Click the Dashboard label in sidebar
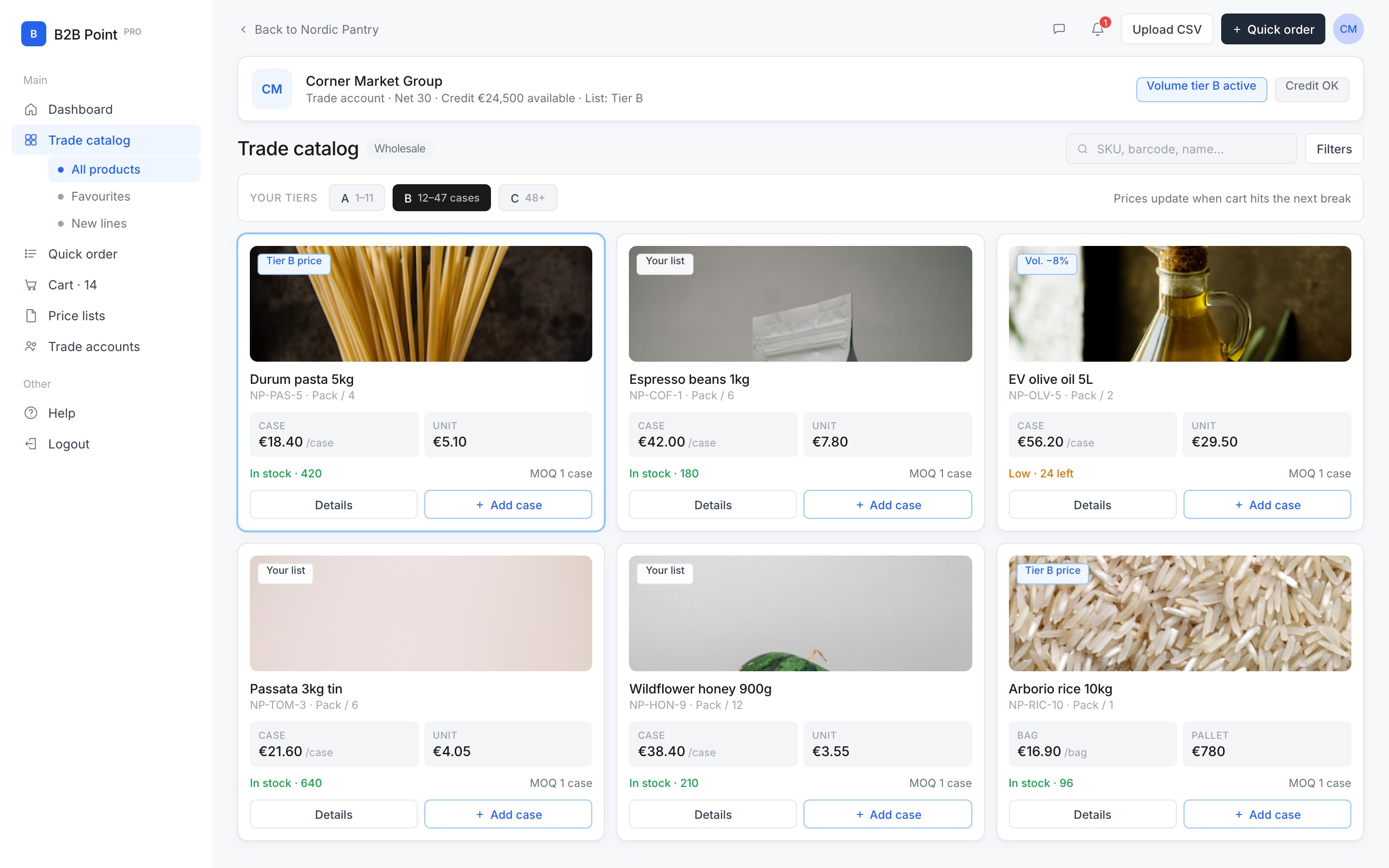The width and height of the screenshot is (1389, 868). click(81, 109)
